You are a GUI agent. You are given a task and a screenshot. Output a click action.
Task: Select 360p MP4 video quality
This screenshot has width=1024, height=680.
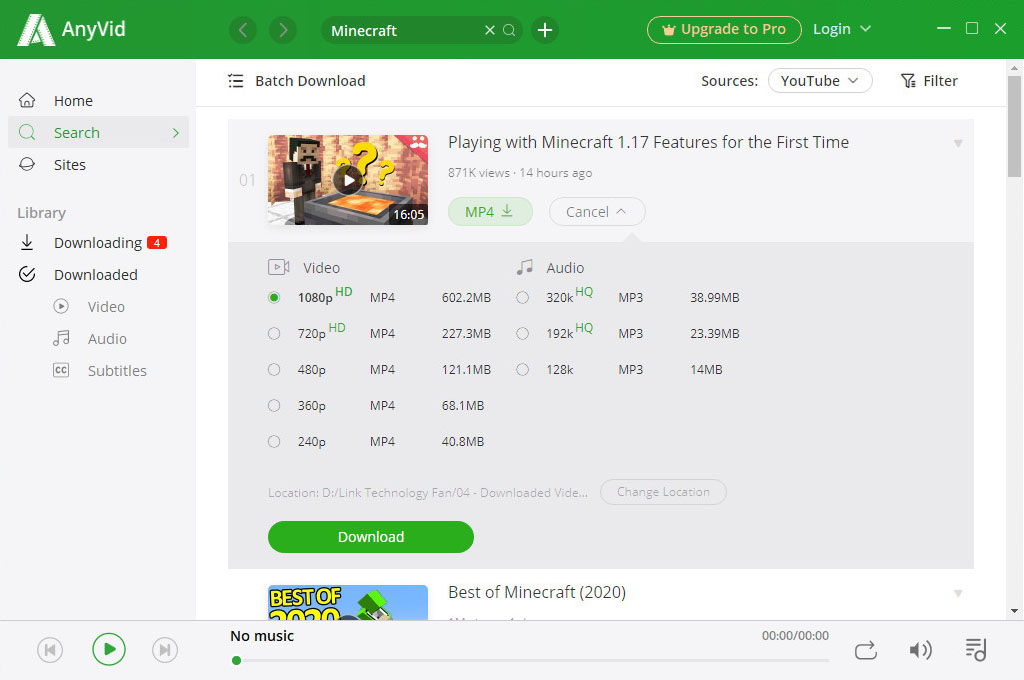point(274,406)
